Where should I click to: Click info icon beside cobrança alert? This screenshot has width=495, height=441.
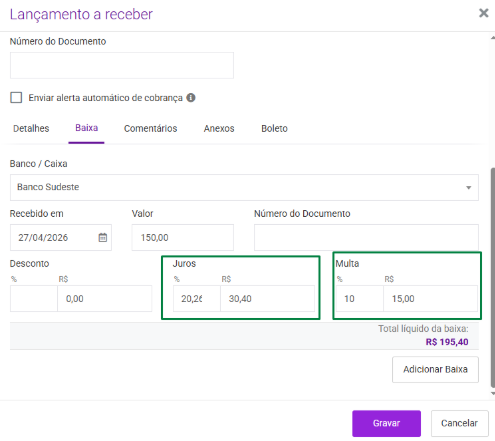coord(191,98)
